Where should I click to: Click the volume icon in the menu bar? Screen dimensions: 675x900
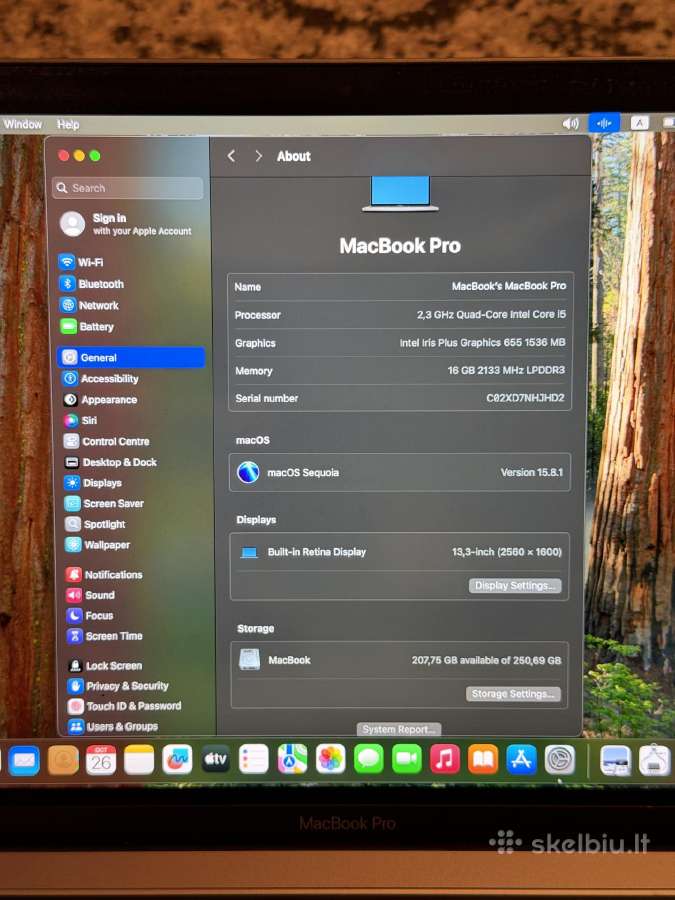570,124
